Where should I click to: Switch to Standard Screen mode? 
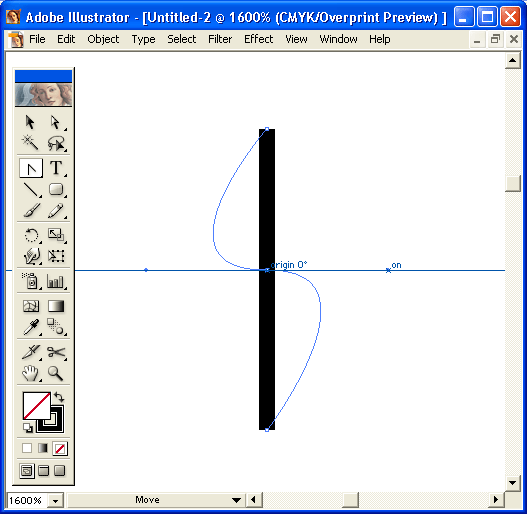pos(27,471)
